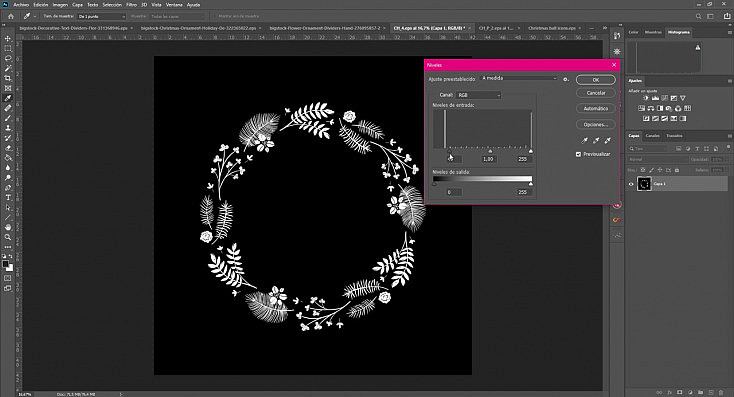Screen dimensions: 734x397
Task: Toggle lock all for the layer
Action: [x=677, y=170]
